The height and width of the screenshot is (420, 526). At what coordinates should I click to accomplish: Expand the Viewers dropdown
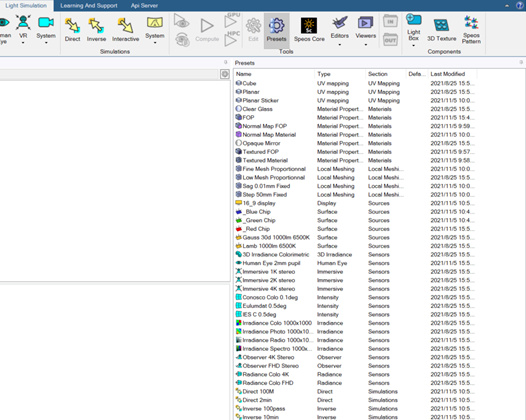[x=366, y=45]
